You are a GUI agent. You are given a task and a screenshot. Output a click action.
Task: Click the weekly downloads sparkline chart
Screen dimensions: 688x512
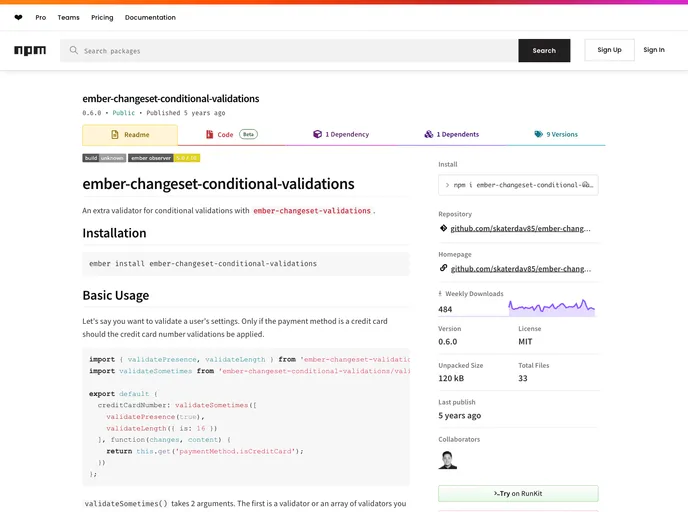click(x=552, y=307)
